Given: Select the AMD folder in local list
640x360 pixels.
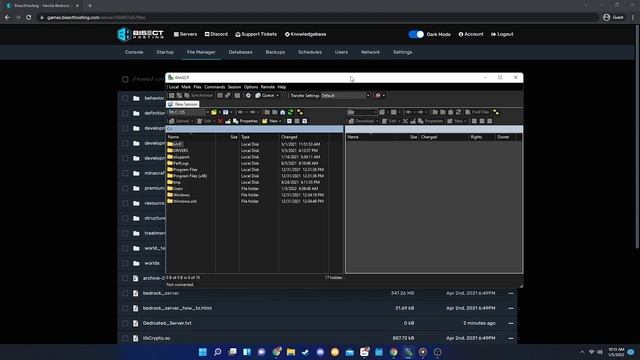Looking at the screenshot, I should point(175,144).
